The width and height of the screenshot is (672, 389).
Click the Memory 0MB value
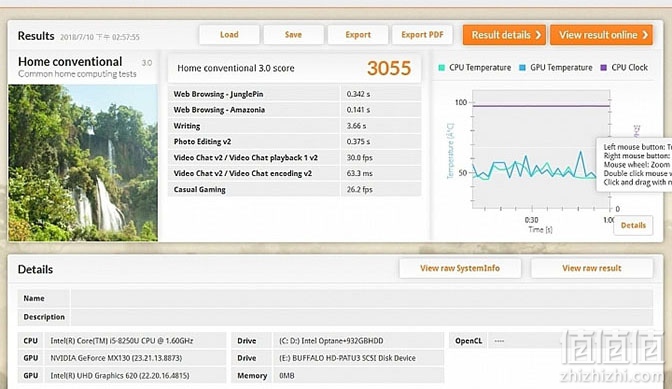tap(286, 375)
